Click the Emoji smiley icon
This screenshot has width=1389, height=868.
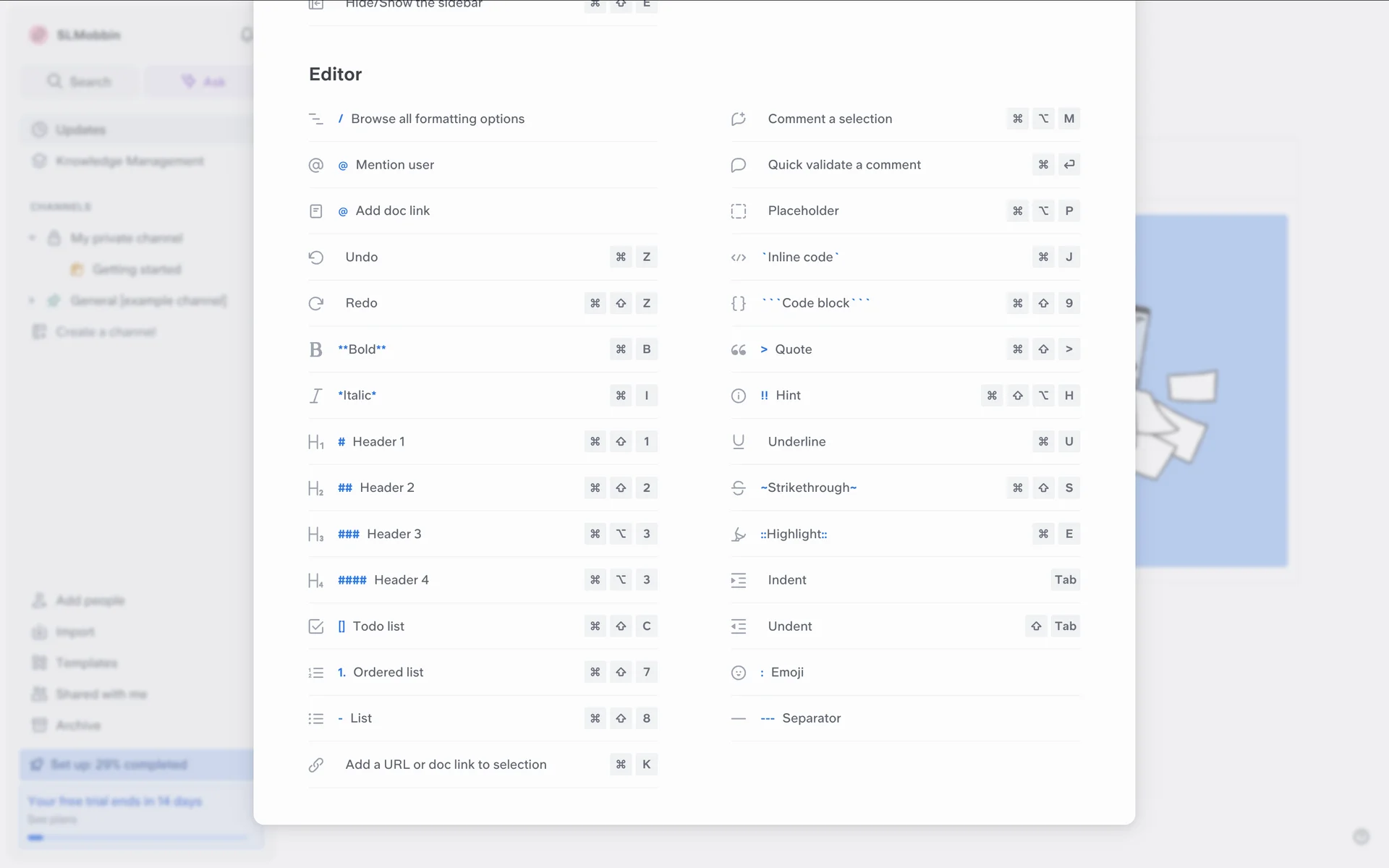738,673
